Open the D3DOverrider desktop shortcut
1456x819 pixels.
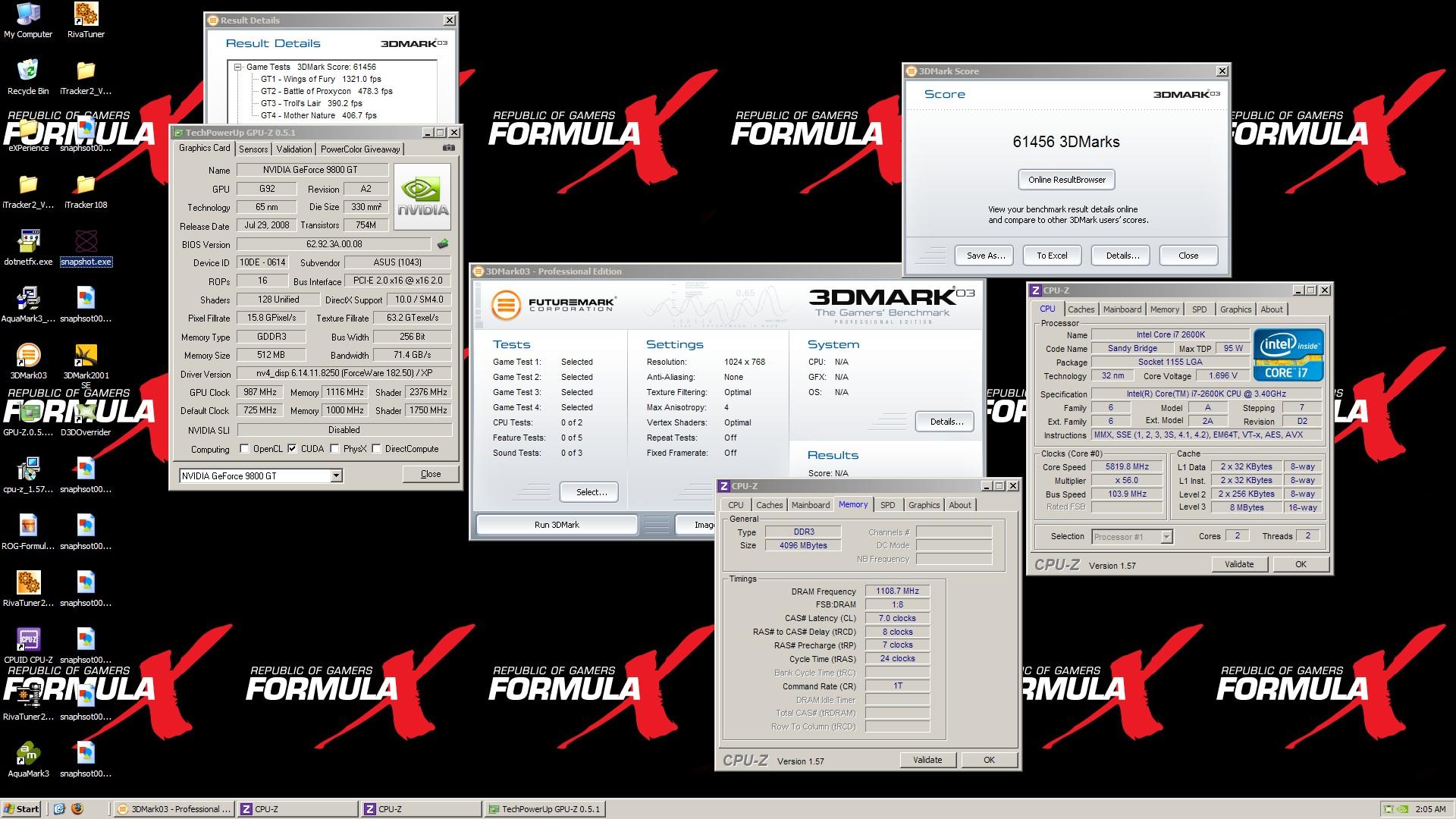click(x=86, y=419)
